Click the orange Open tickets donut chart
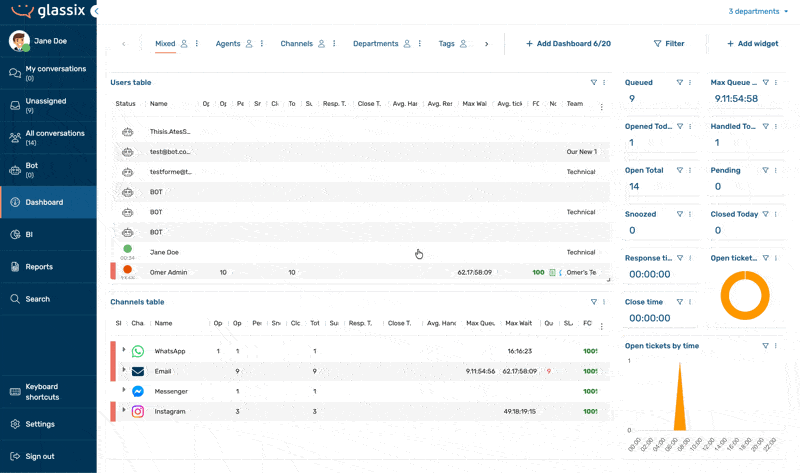 745,295
